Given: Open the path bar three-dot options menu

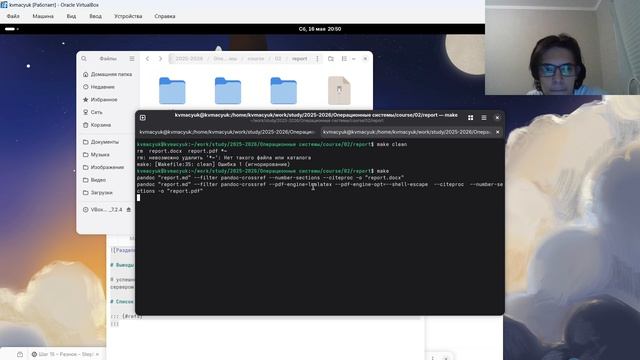Looking at the screenshot, I should [317, 59].
